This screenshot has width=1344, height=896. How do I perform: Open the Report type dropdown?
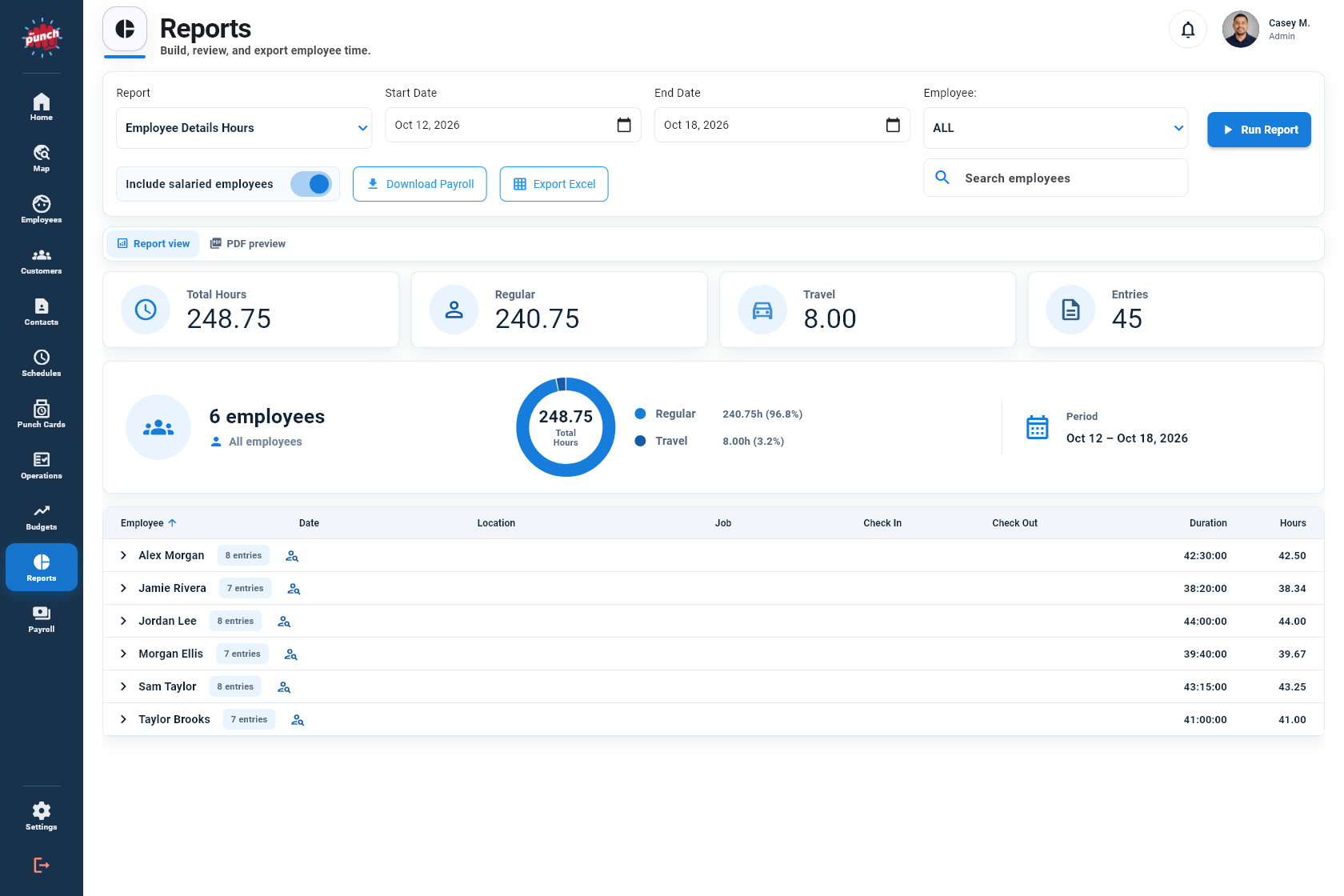point(244,128)
